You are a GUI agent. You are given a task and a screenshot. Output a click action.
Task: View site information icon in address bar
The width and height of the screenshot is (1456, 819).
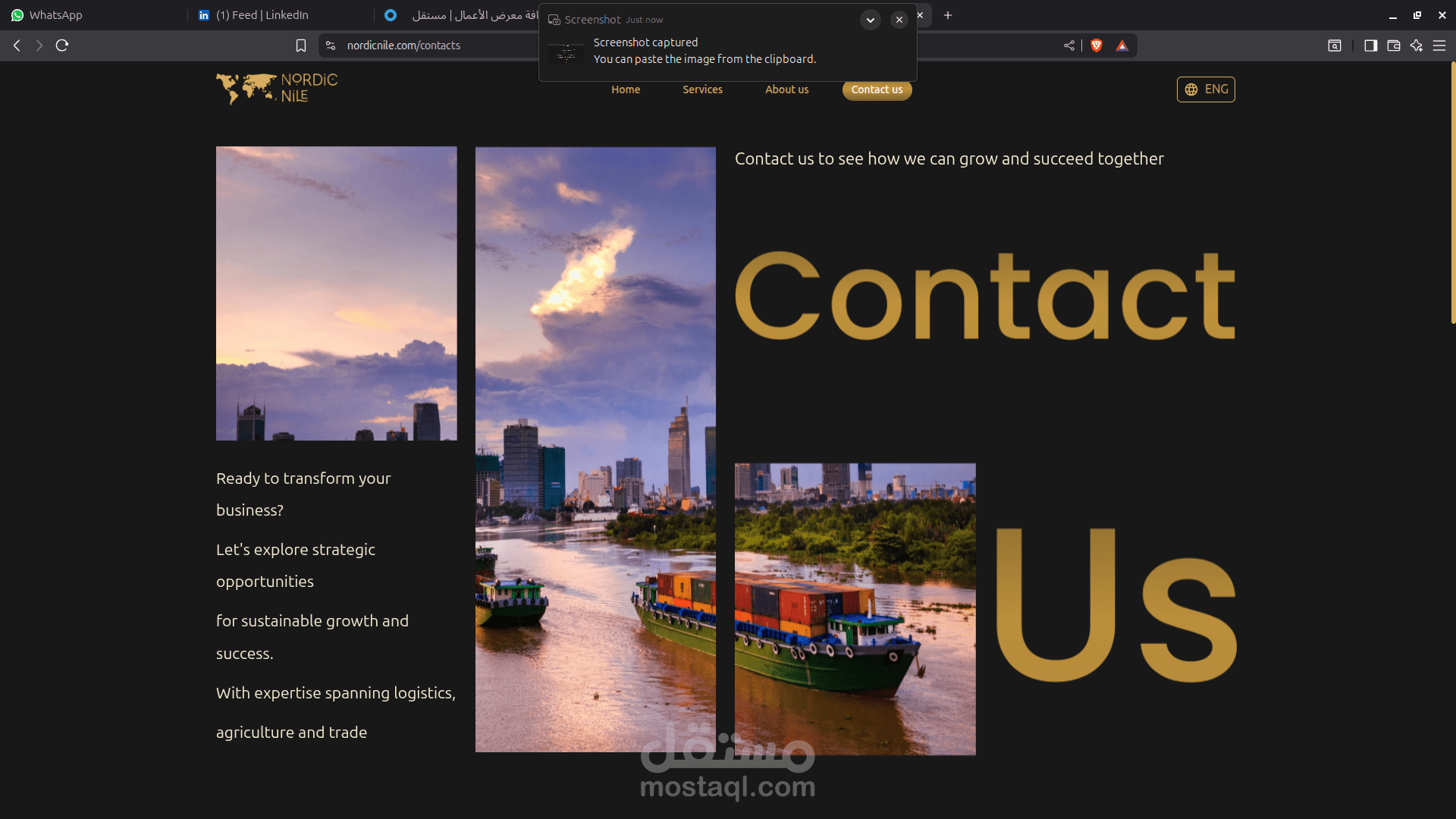[331, 45]
